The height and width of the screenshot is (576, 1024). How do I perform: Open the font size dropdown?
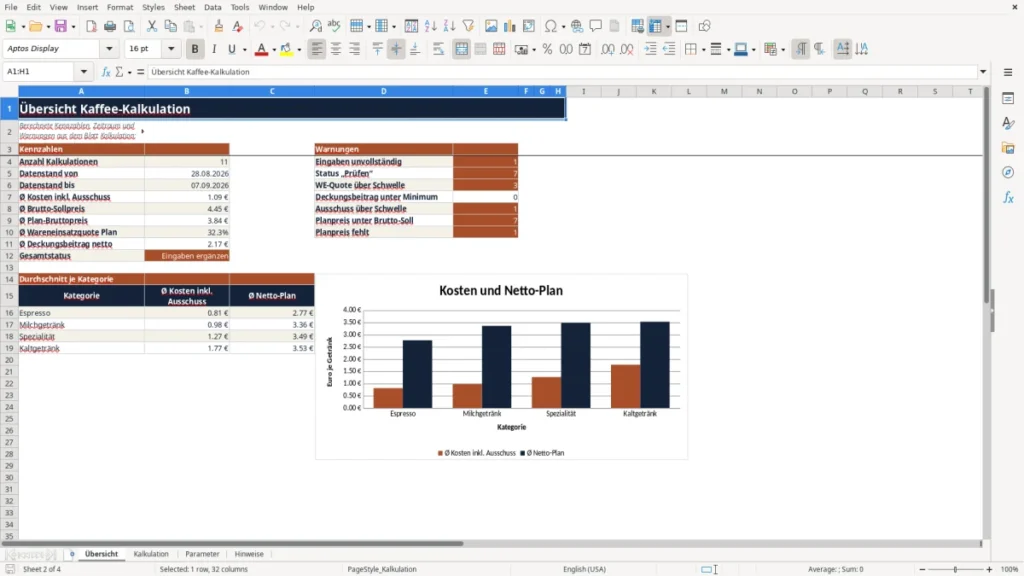171,49
